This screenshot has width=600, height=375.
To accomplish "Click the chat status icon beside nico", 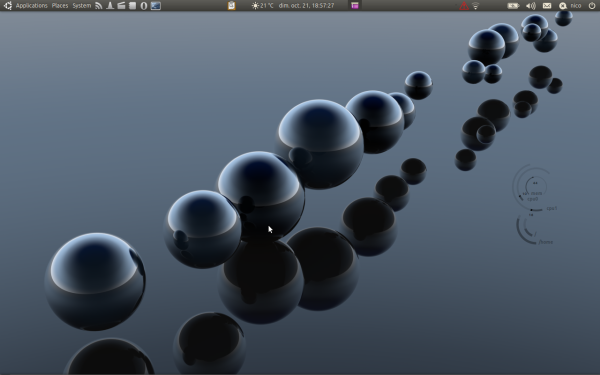I will (x=563, y=6).
